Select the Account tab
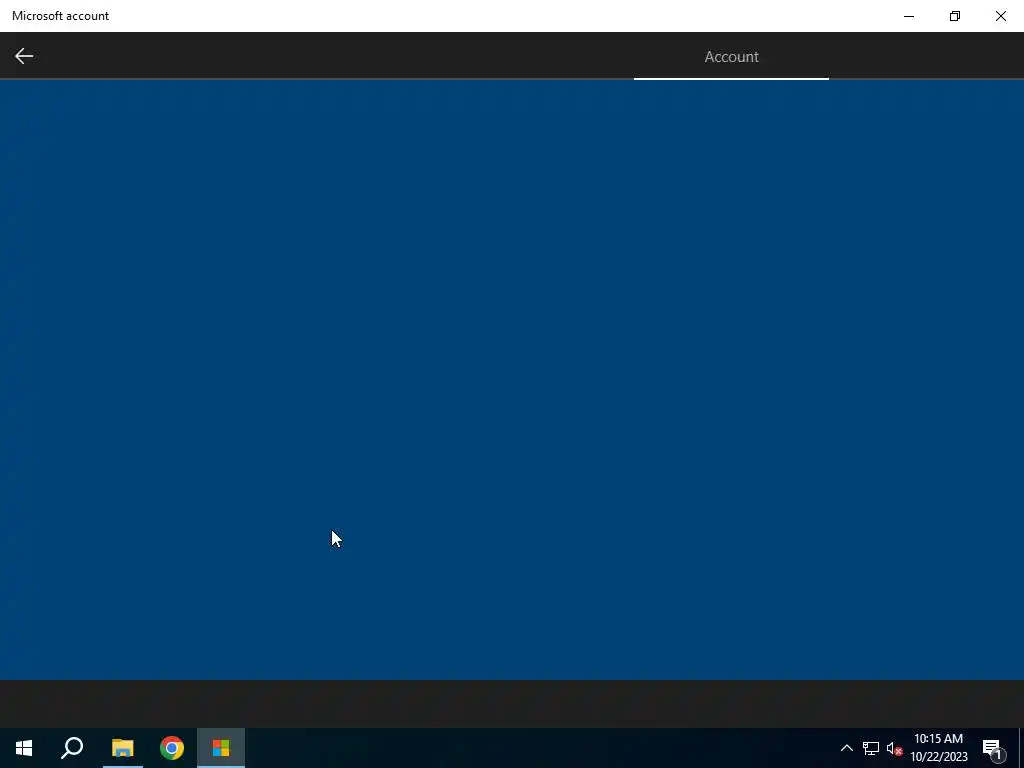Screen dimensions: 1024x768 [731, 57]
